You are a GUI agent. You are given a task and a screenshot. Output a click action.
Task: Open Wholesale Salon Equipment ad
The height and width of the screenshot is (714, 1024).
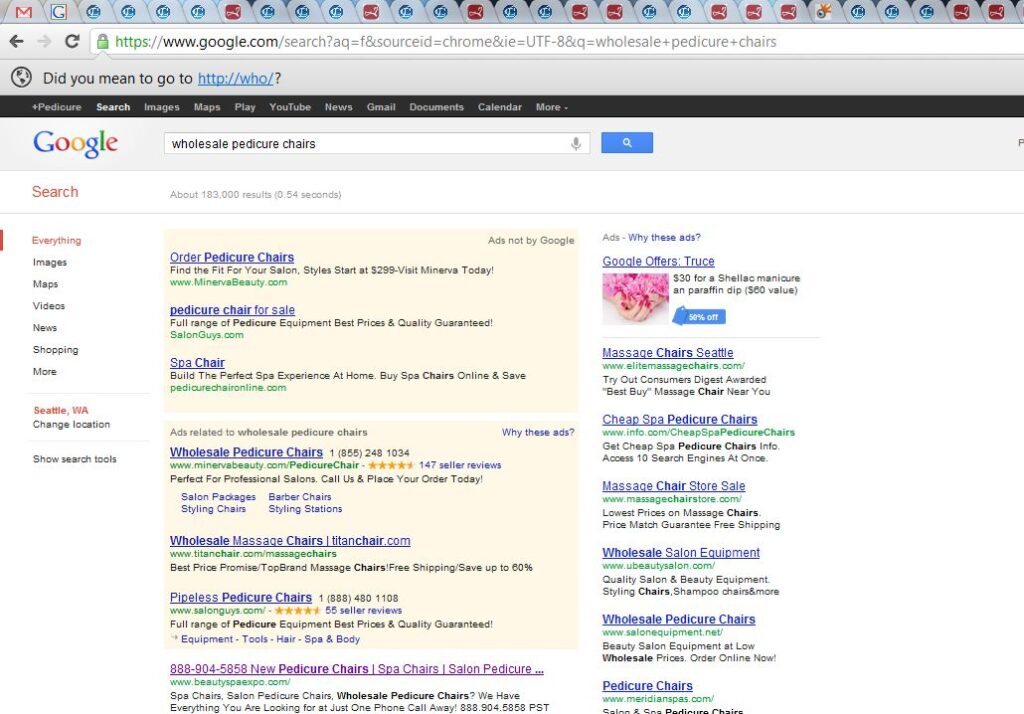pos(680,553)
